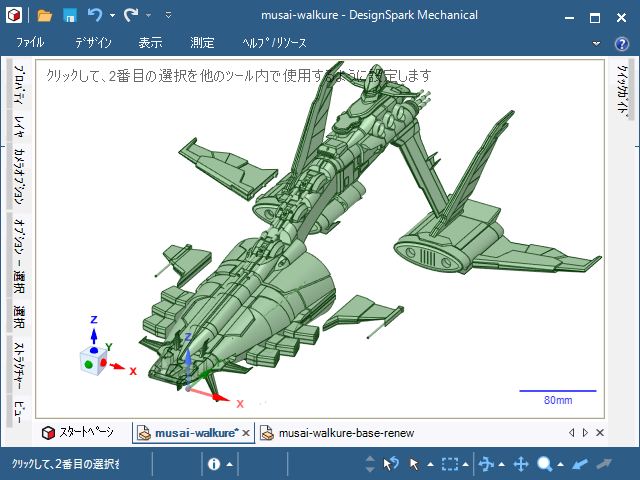The width and height of the screenshot is (640, 480).
Task: Open the プロパティ side panel tab
Action: tap(18, 84)
